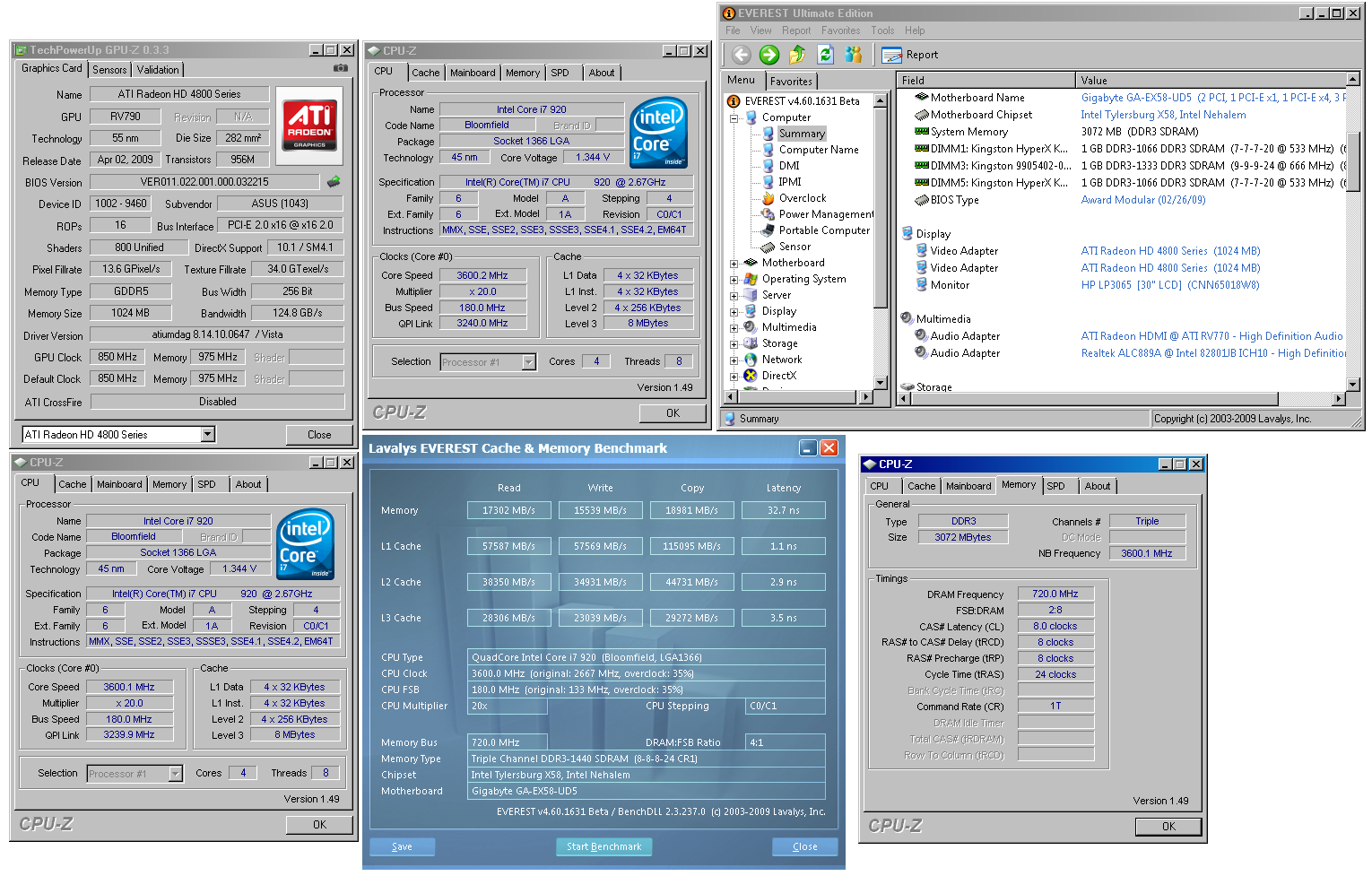
Task: Expand the Storage node in the left tree
Action: [734, 344]
